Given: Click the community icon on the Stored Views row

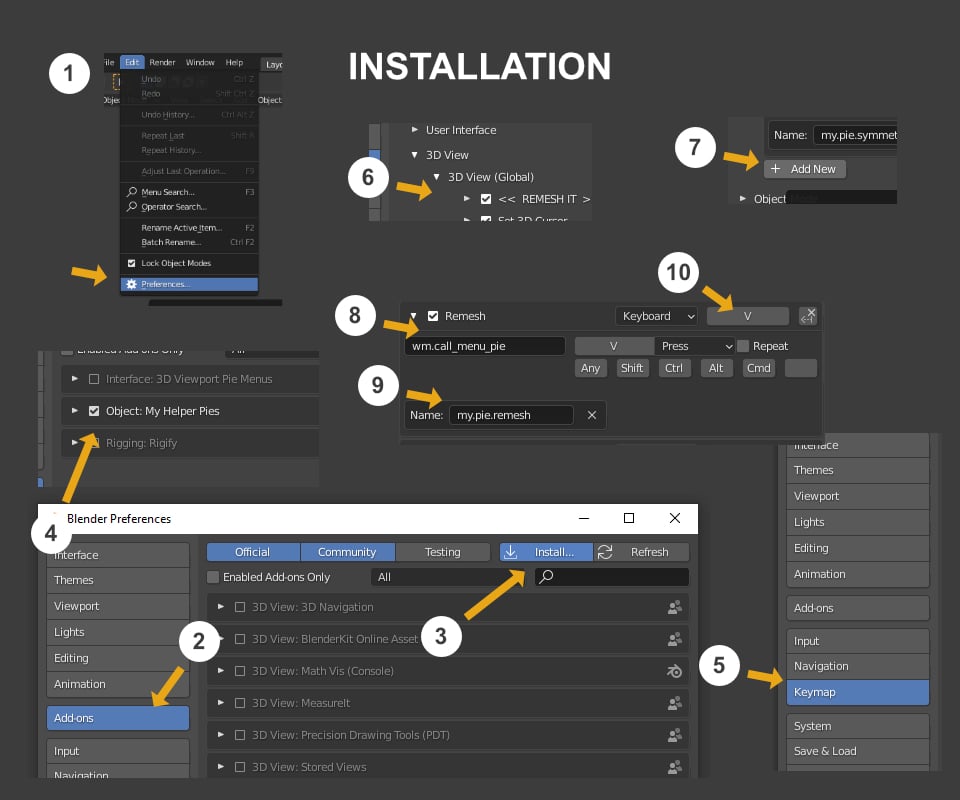Looking at the screenshot, I should pyautogui.click(x=675, y=767).
